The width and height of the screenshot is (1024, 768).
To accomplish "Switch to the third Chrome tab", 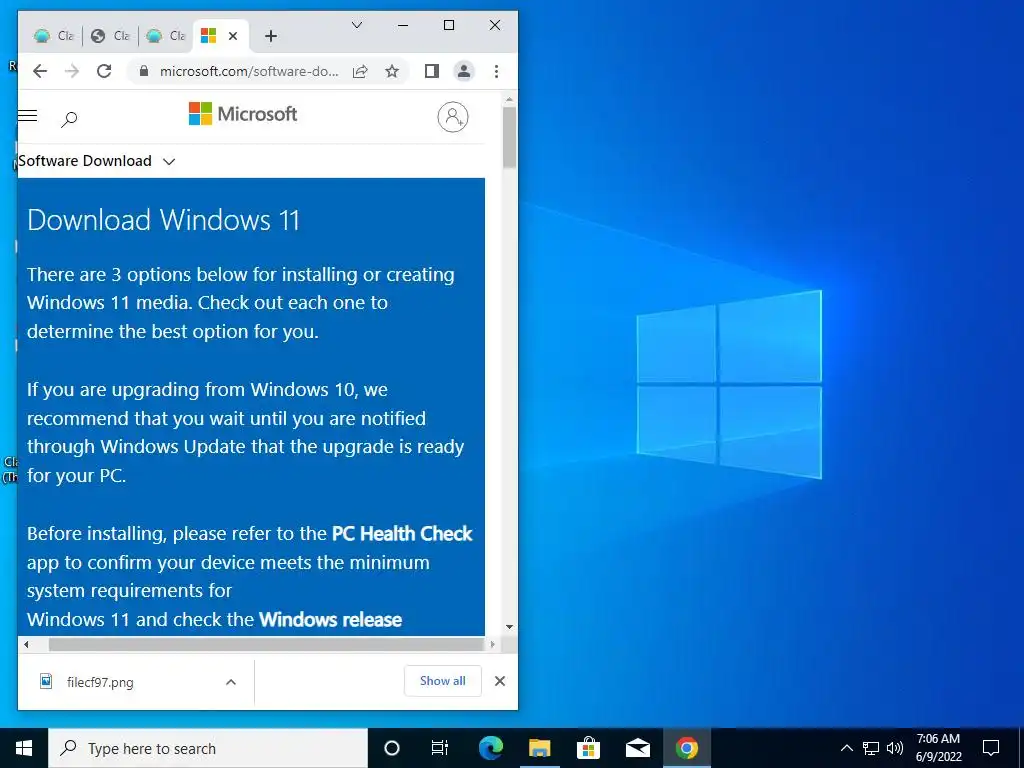I will pyautogui.click(x=166, y=36).
